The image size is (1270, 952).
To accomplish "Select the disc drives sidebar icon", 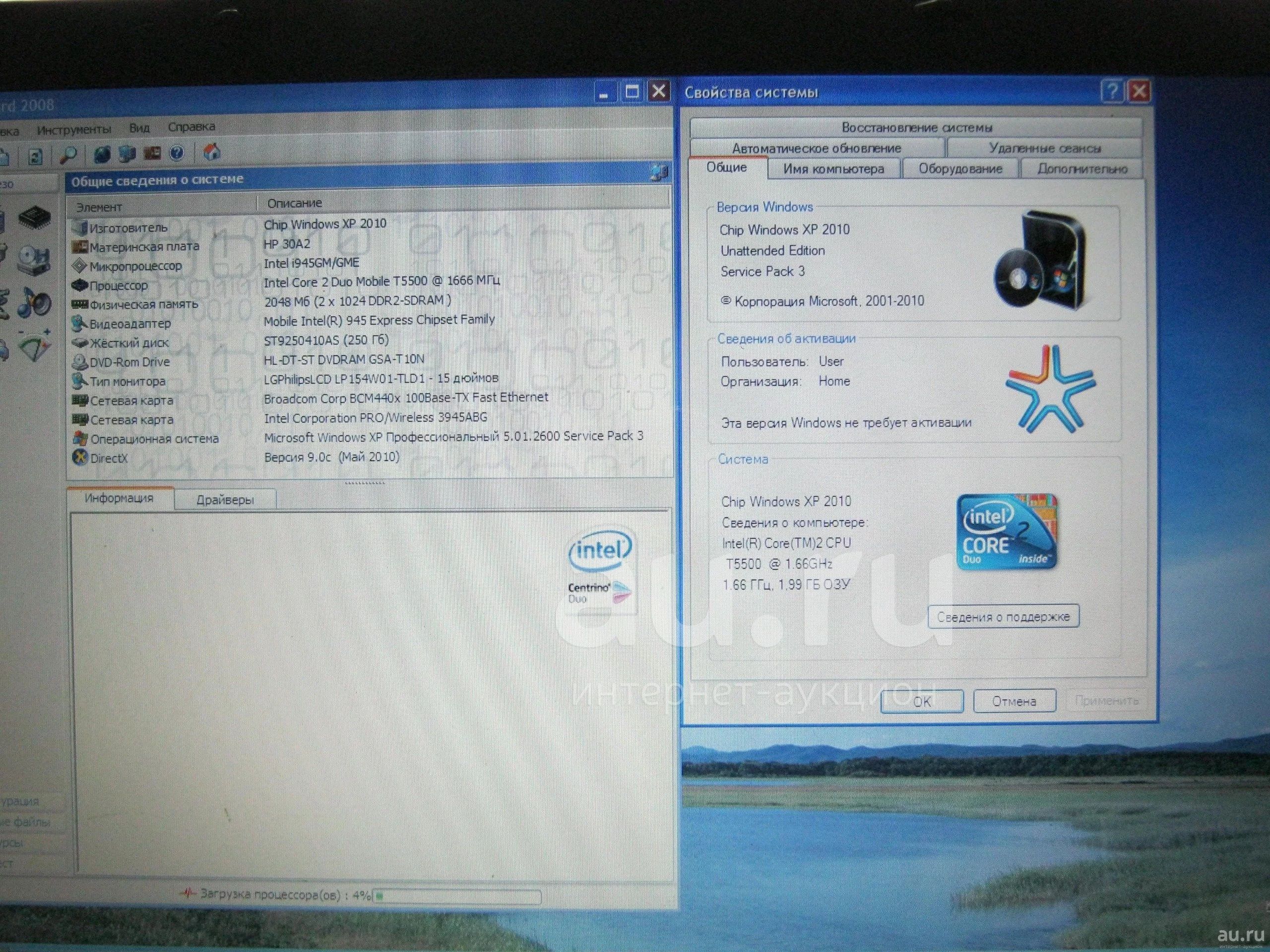I will (33, 260).
